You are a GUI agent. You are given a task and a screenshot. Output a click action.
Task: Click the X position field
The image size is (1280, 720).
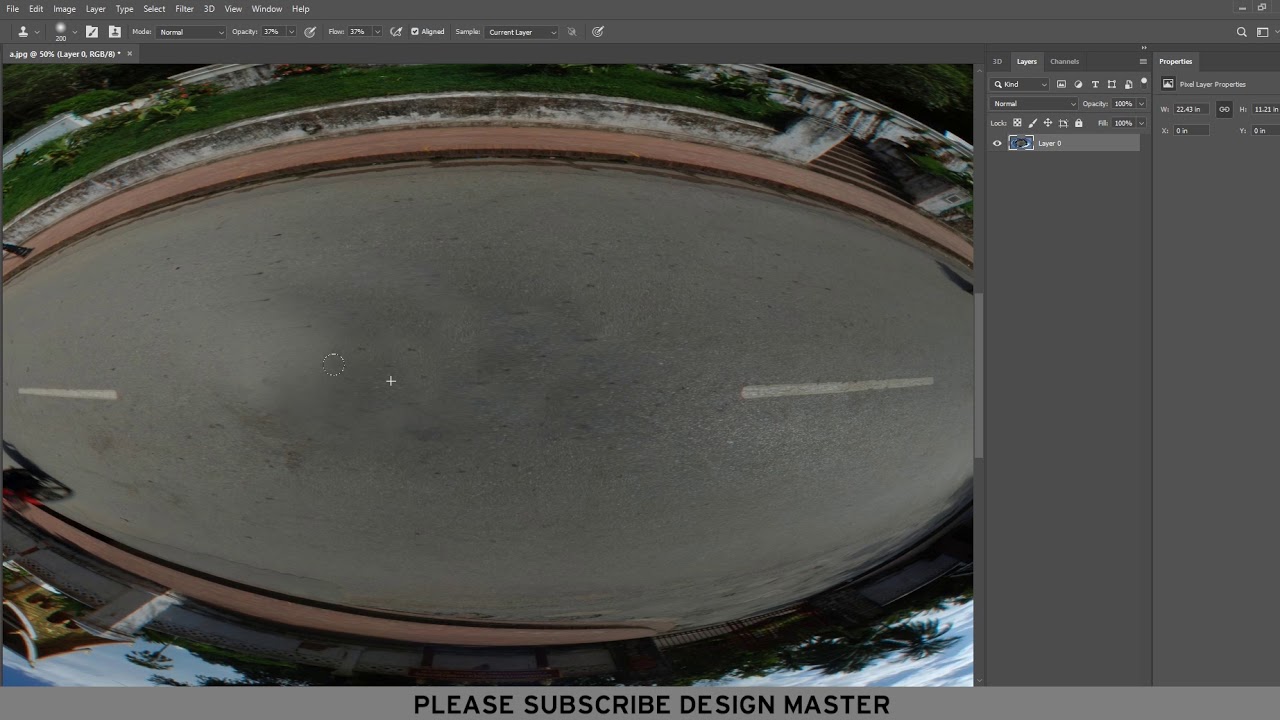[x=1191, y=131]
